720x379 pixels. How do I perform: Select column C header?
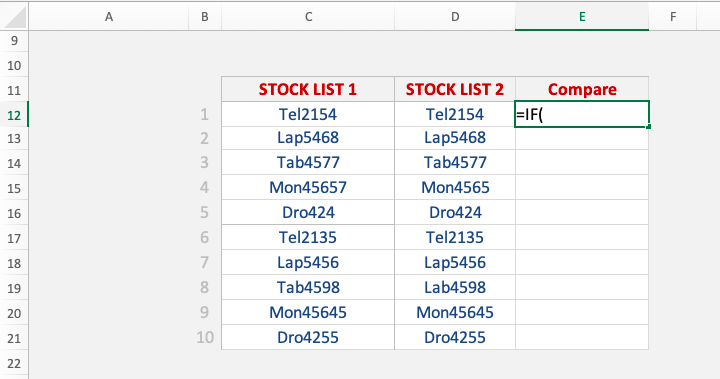coord(308,17)
